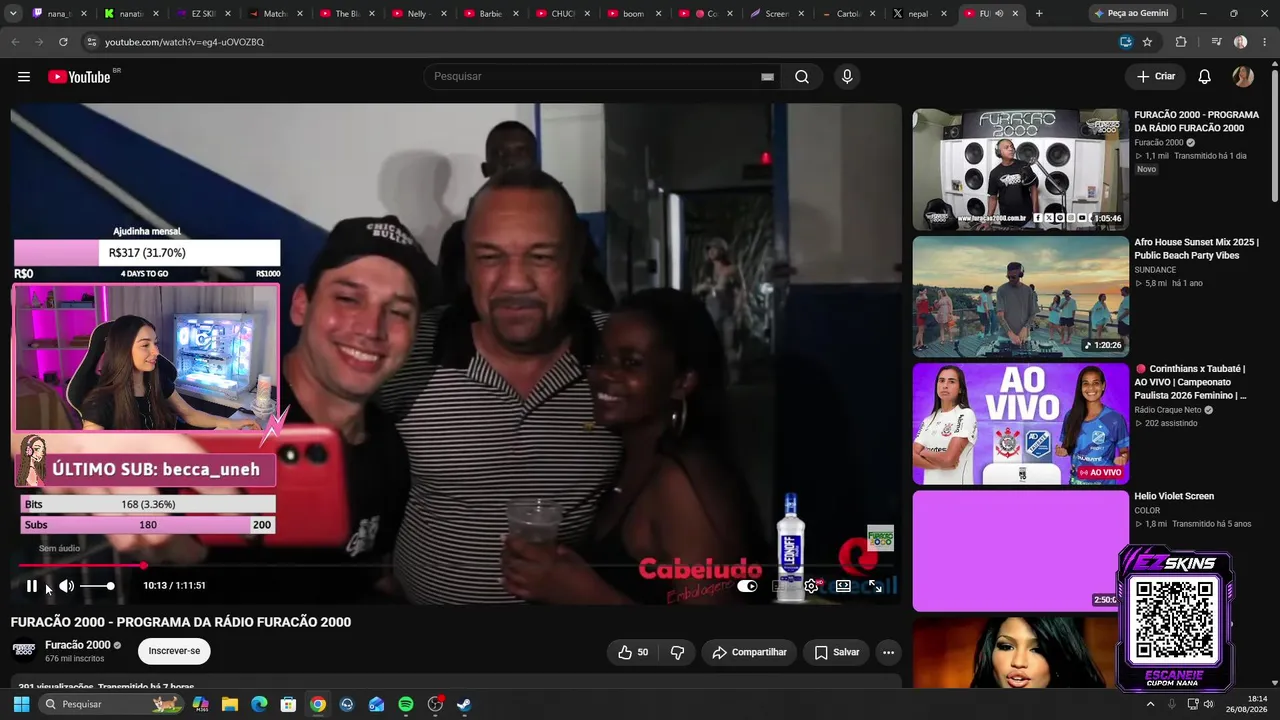The width and height of the screenshot is (1280, 720).
Task: Open Microsoft Edge from the taskbar
Action: (259, 704)
